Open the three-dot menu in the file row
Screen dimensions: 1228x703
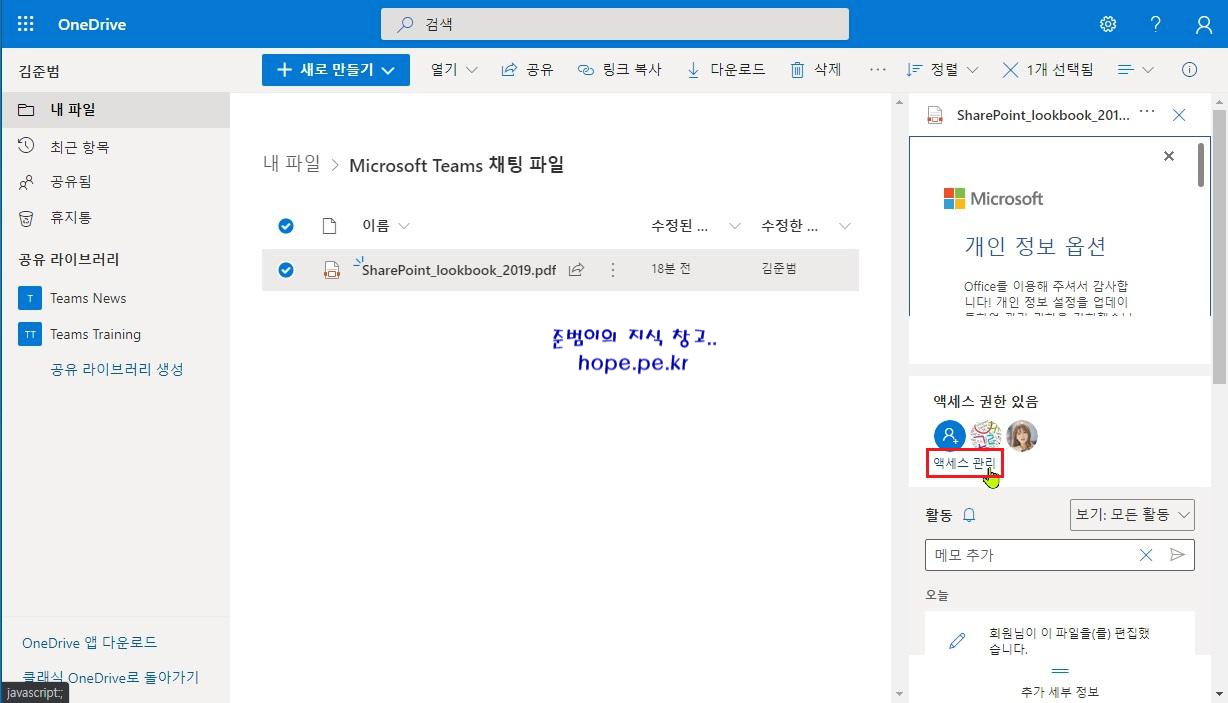pyautogui.click(x=613, y=270)
